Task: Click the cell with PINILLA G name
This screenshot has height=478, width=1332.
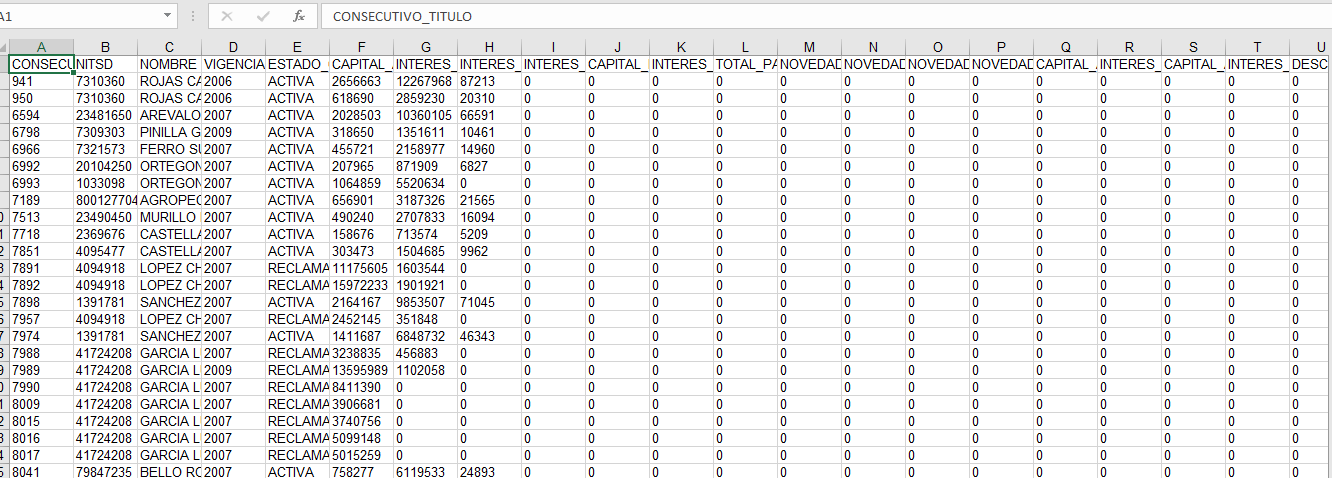Action: tap(169, 132)
